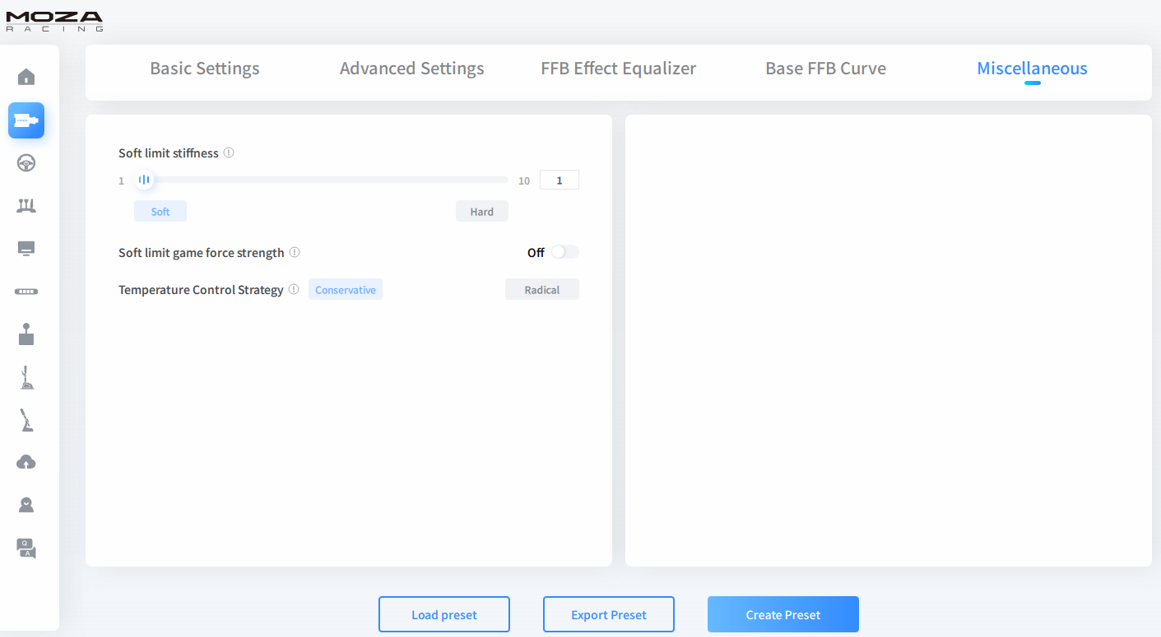Choose the Hard stiffness preset
Image resolution: width=1161 pixels, height=637 pixels.
tap(482, 211)
